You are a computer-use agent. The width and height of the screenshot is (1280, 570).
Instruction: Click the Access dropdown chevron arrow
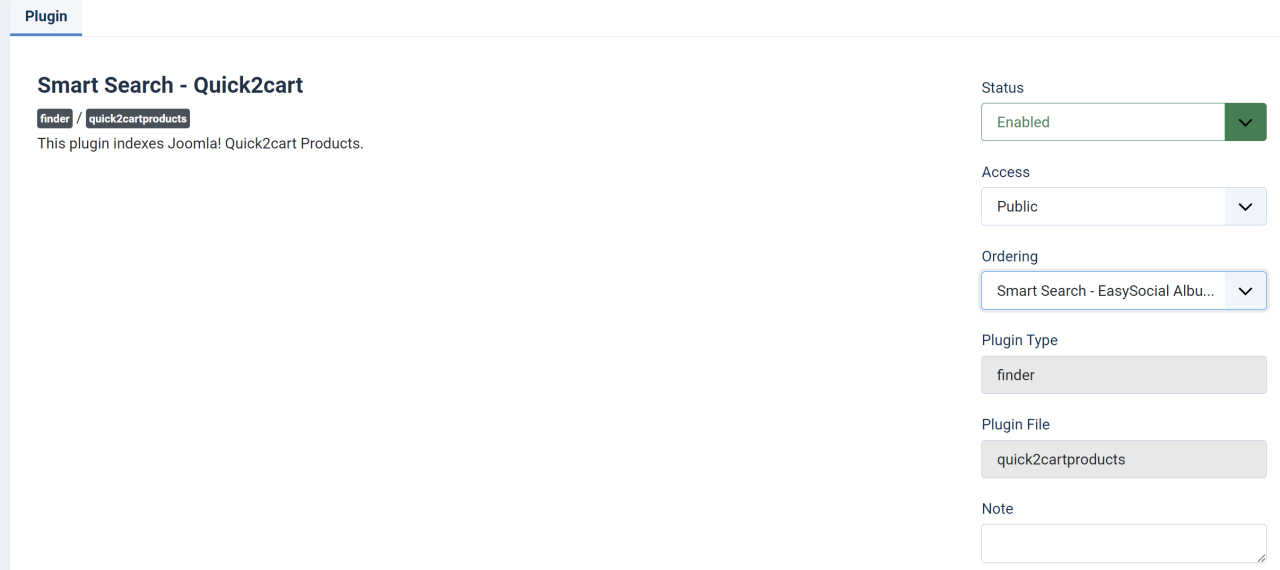1245,206
